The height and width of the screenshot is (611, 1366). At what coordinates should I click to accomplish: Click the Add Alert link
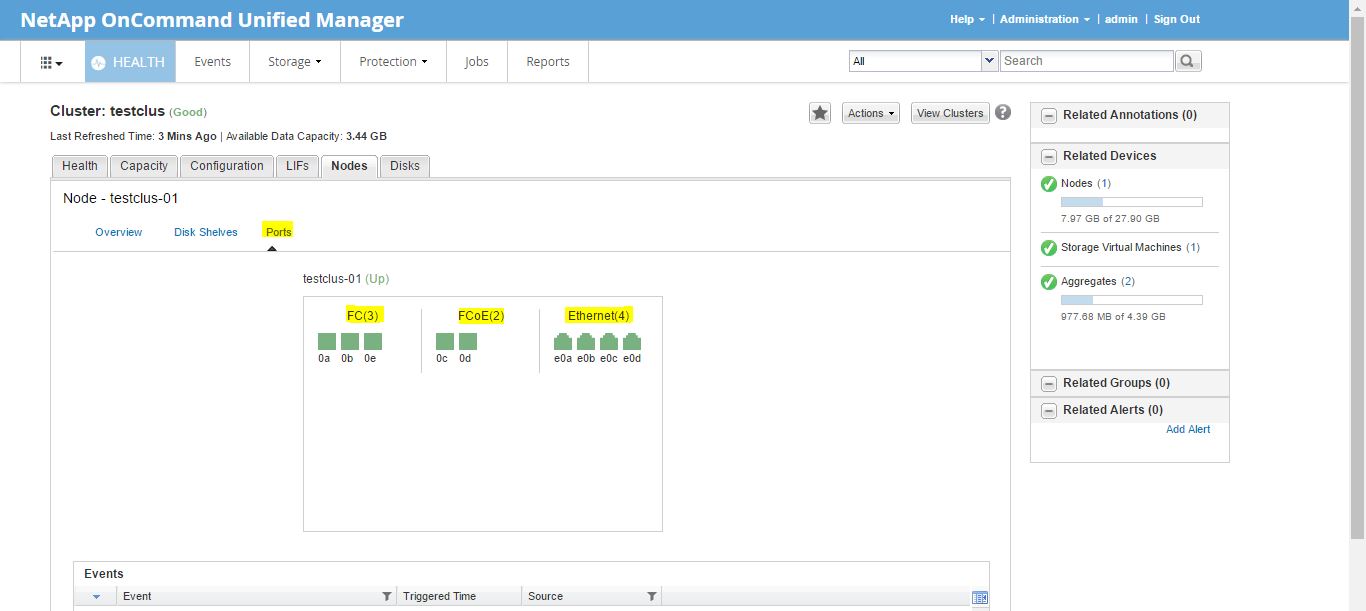(x=1188, y=429)
